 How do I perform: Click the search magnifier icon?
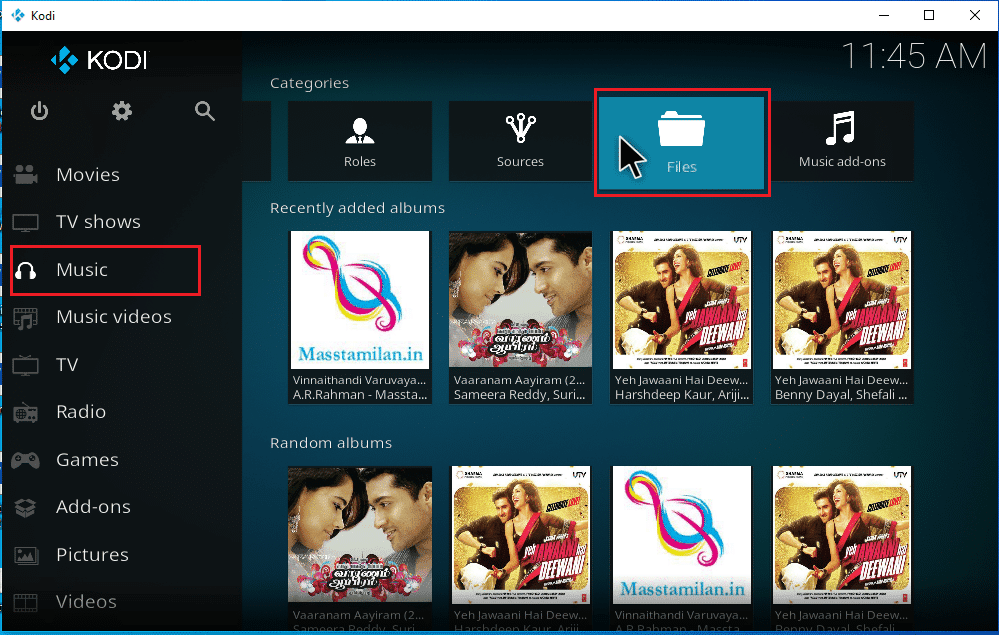(205, 111)
